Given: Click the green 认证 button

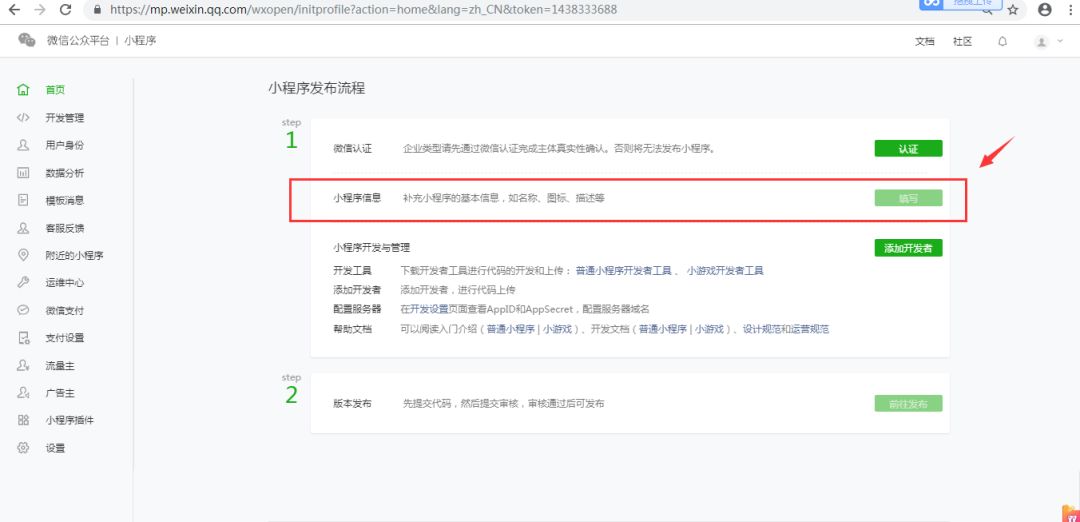Looking at the screenshot, I should tap(908, 149).
